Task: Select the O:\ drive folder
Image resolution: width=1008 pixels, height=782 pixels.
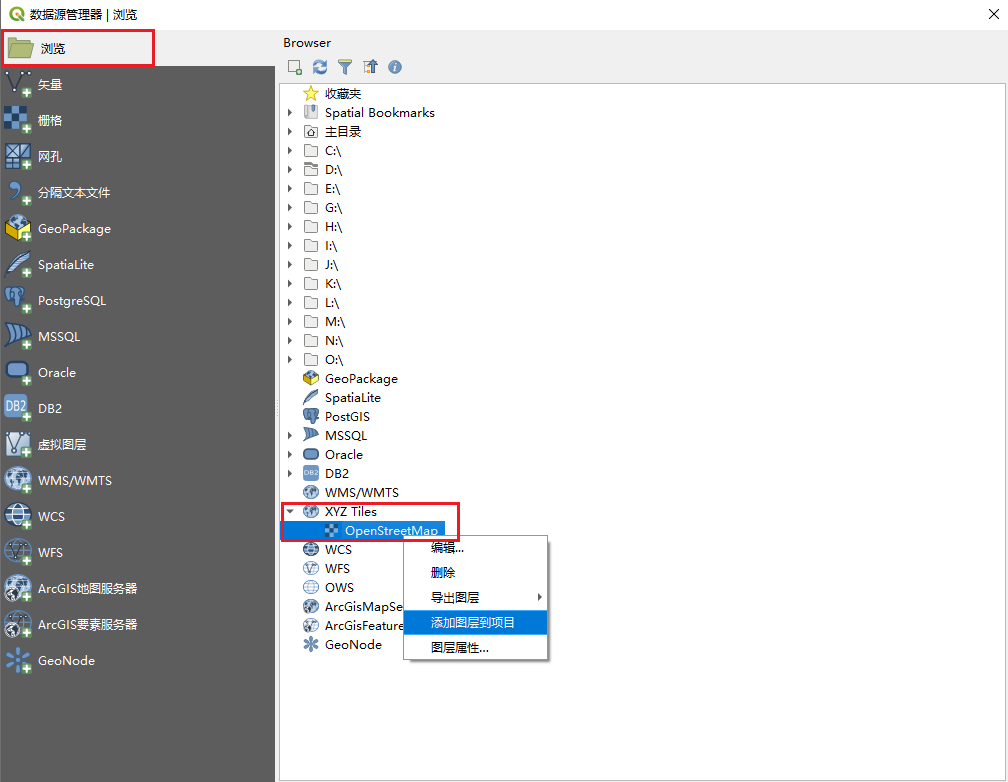Action: point(334,359)
